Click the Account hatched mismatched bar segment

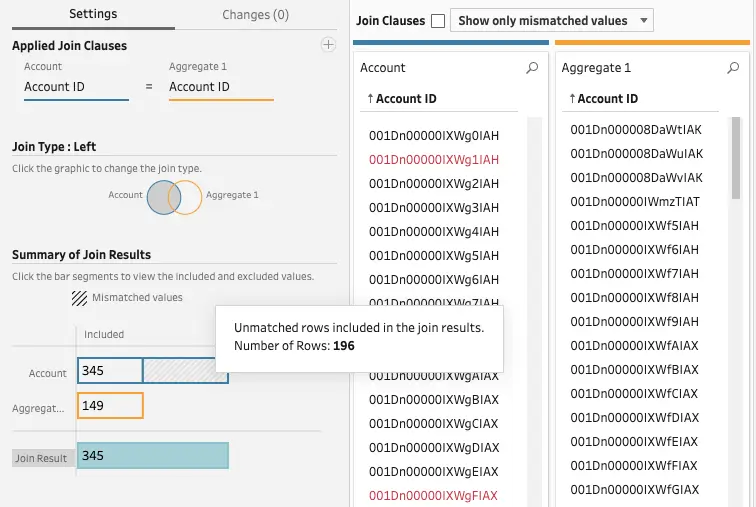tap(185, 371)
